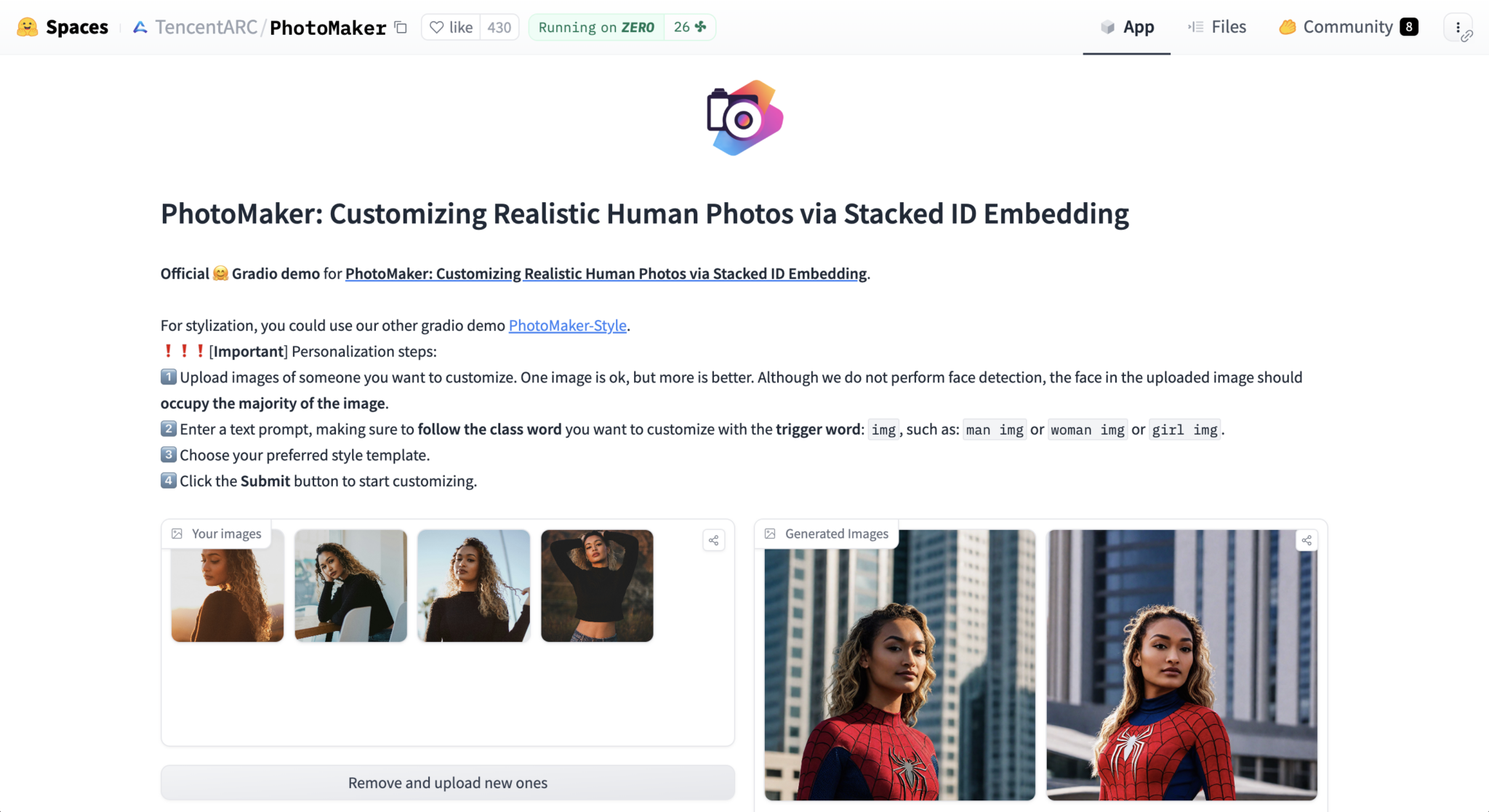Share the uploaded images gallery
The height and width of the screenshot is (812, 1489).
click(x=714, y=540)
